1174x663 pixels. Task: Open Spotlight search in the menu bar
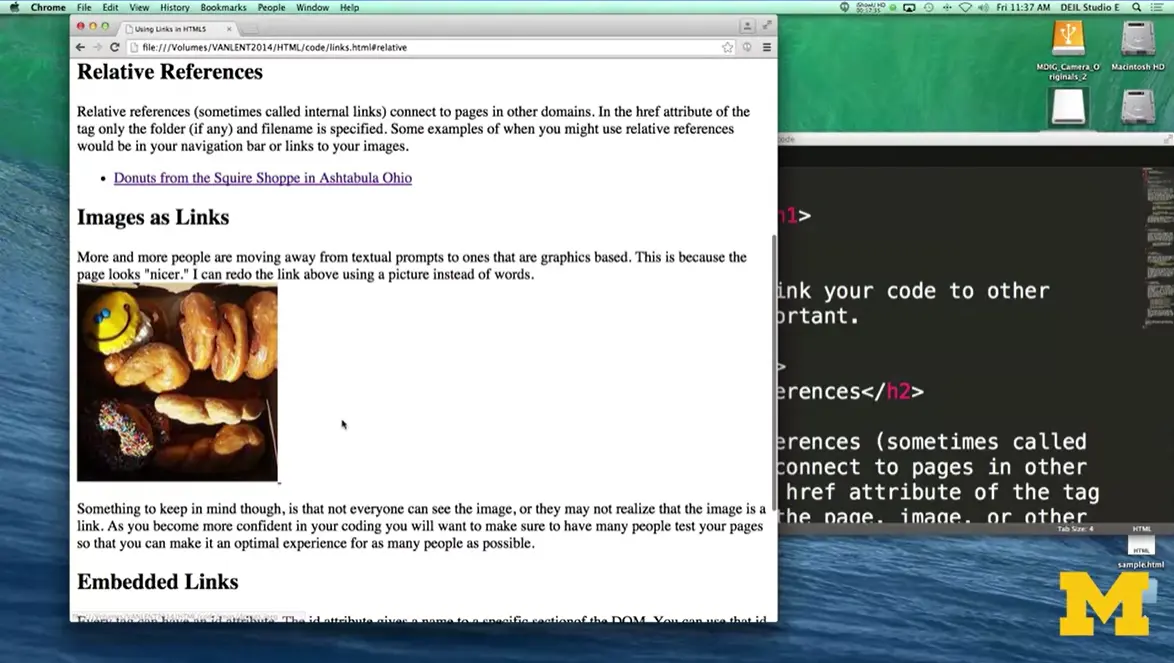pos(1136,6)
